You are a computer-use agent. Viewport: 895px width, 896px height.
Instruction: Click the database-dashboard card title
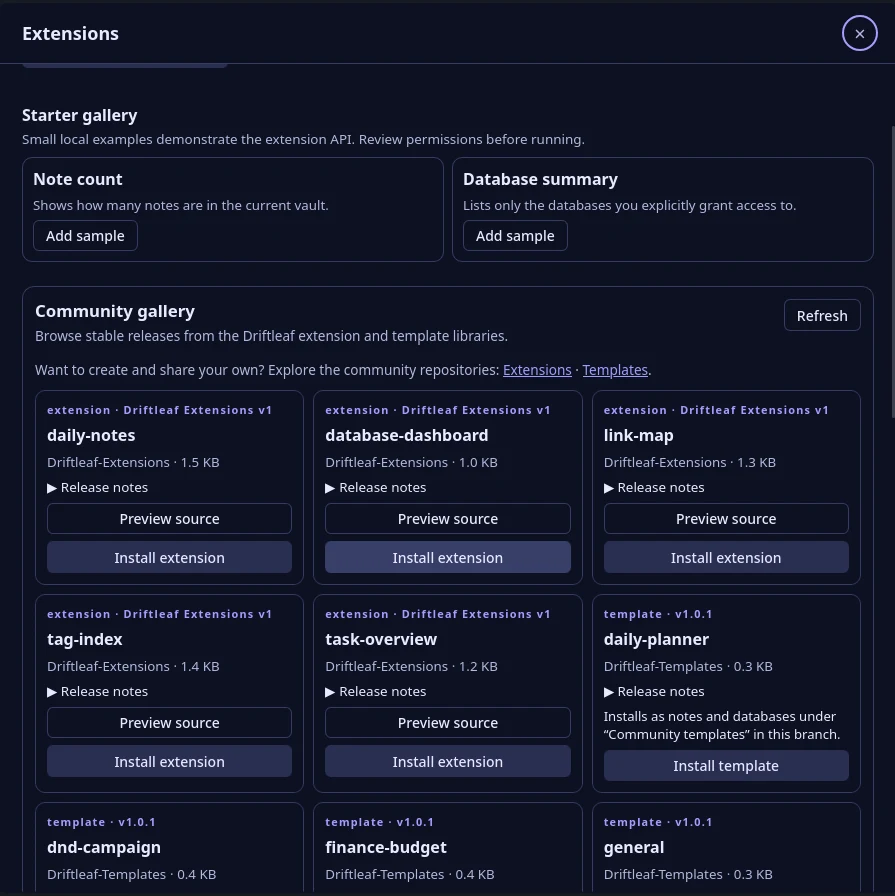pyautogui.click(x=406, y=435)
